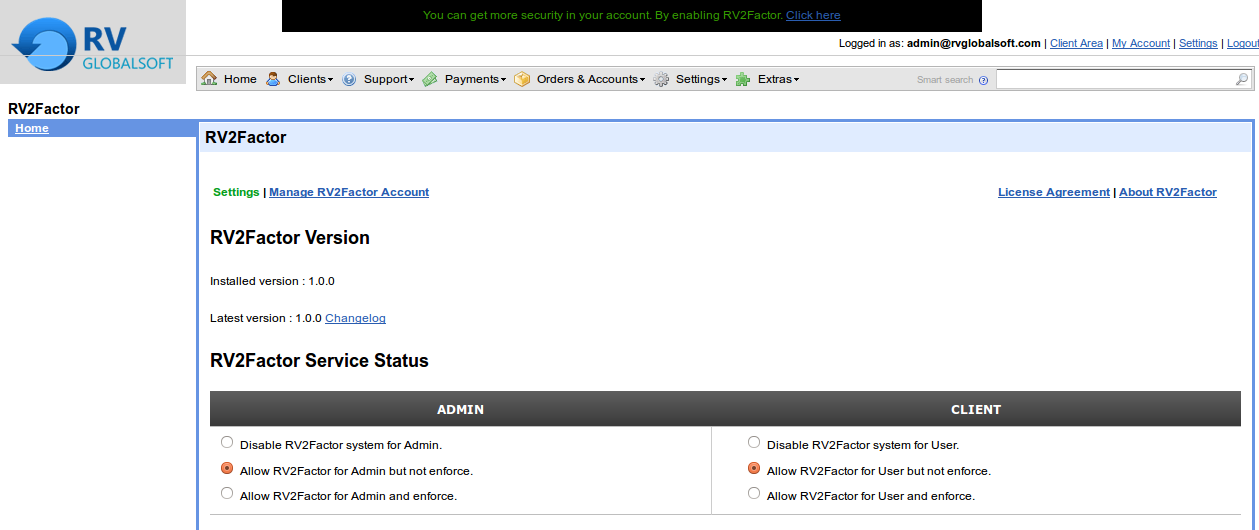Click the 'Installed version : 1.0.0' text
The image size is (1259, 530).
point(272,281)
